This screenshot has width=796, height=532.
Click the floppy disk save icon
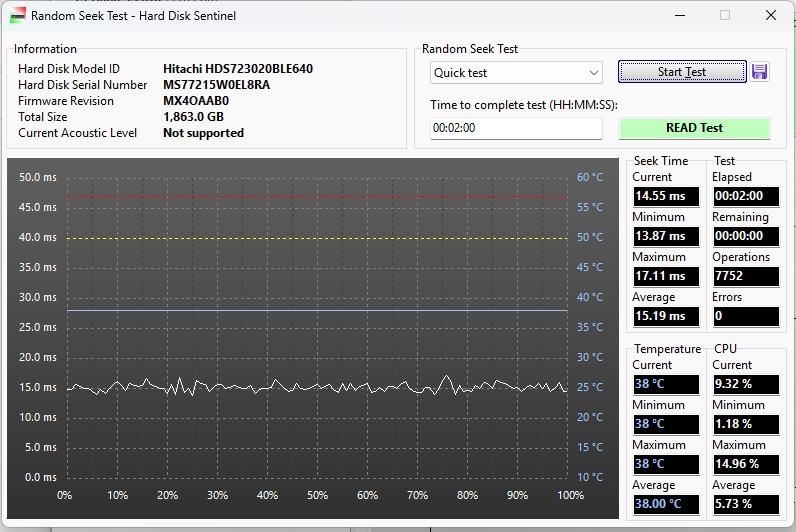pyautogui.click(x=759, y=72)
